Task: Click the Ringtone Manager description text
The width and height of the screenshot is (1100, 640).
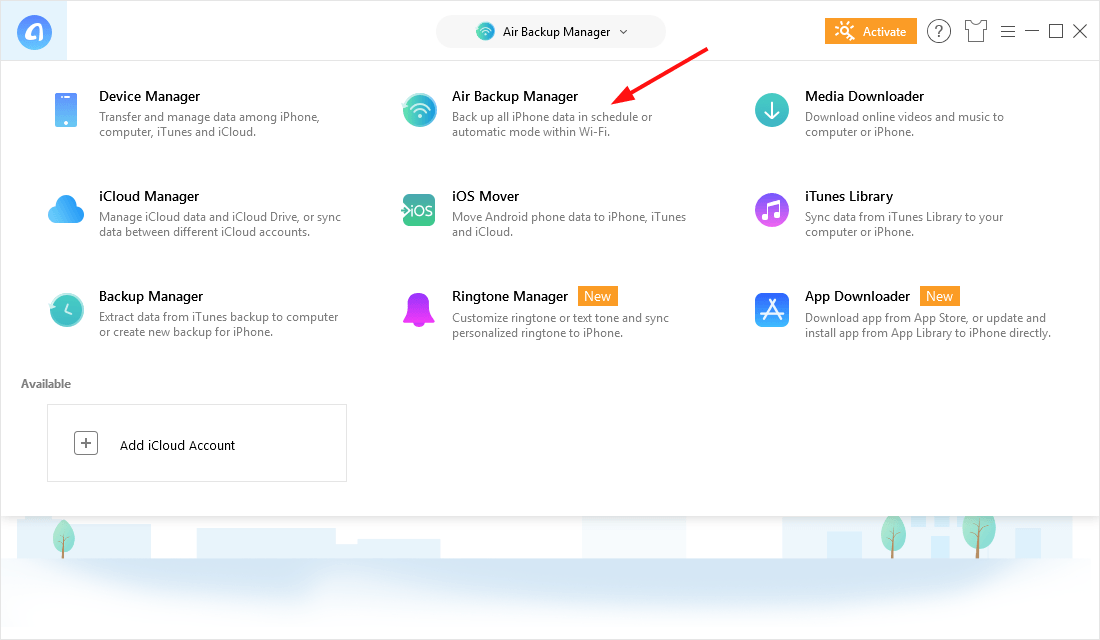Action: pos(561,325)
